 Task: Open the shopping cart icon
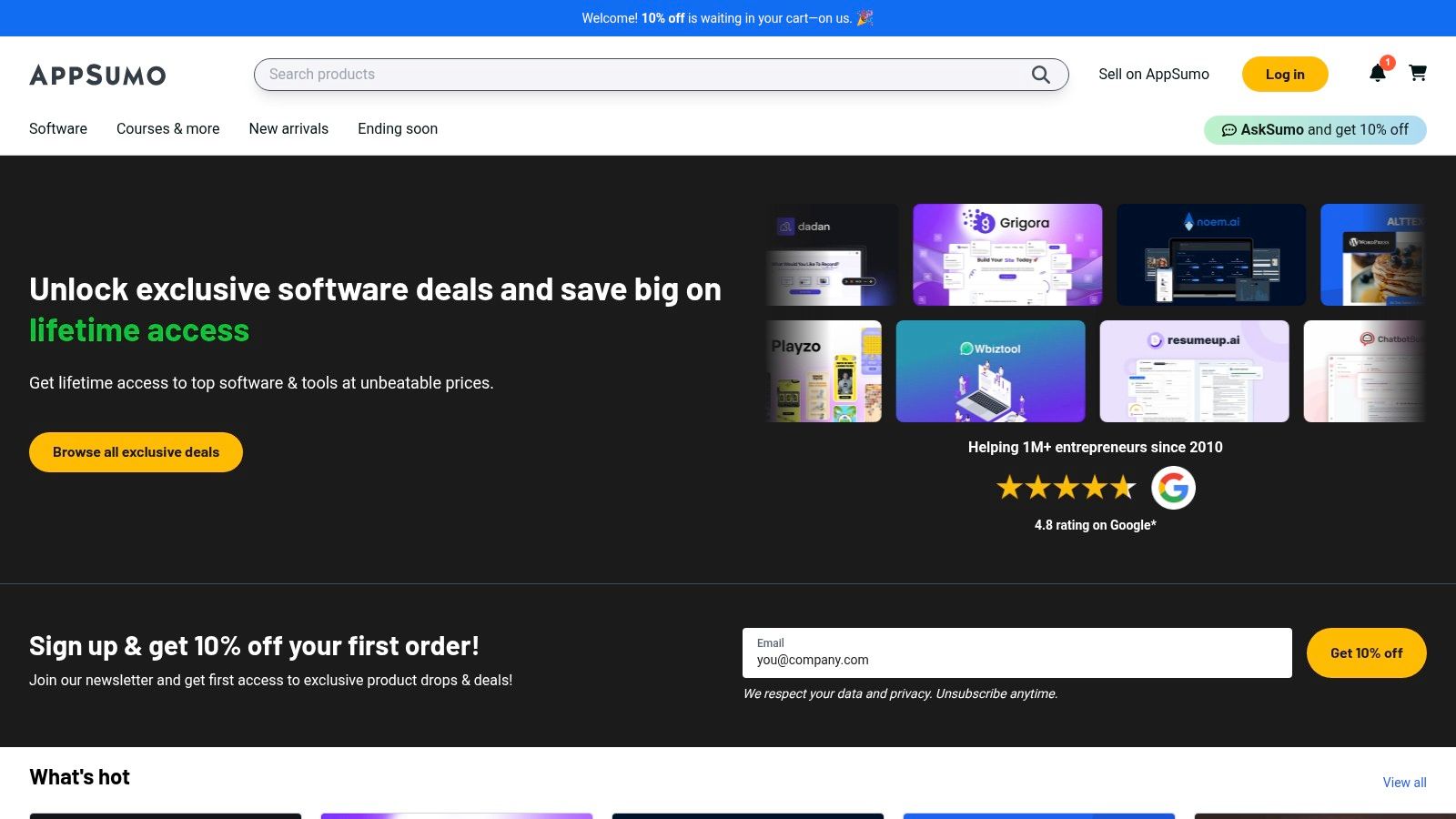click(x=1418, y=73)
